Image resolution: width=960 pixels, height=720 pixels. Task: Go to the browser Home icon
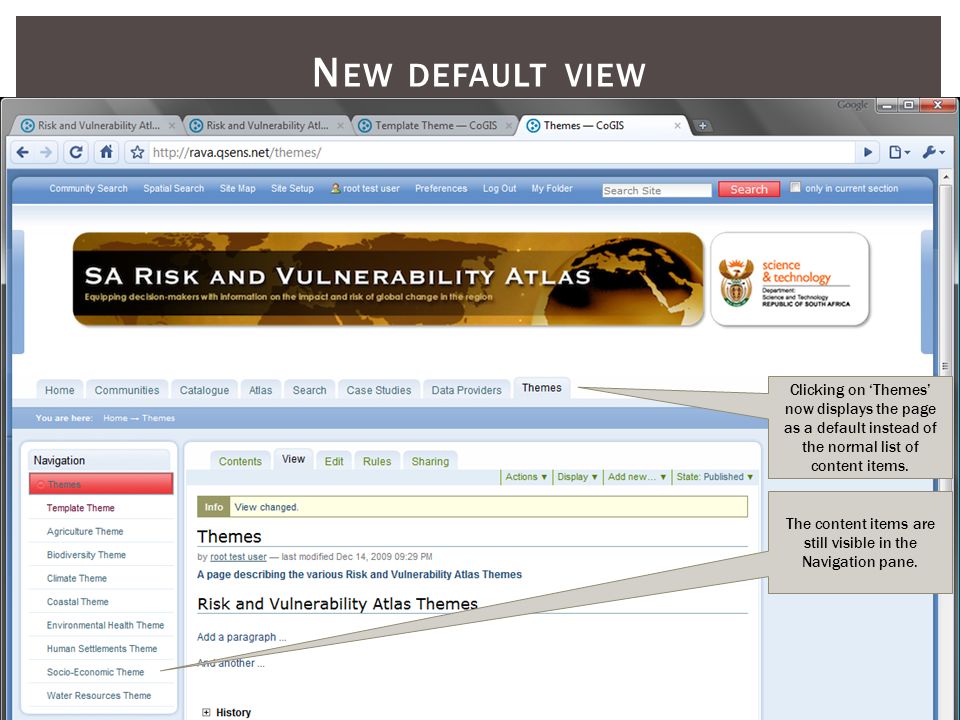(106, 152)
